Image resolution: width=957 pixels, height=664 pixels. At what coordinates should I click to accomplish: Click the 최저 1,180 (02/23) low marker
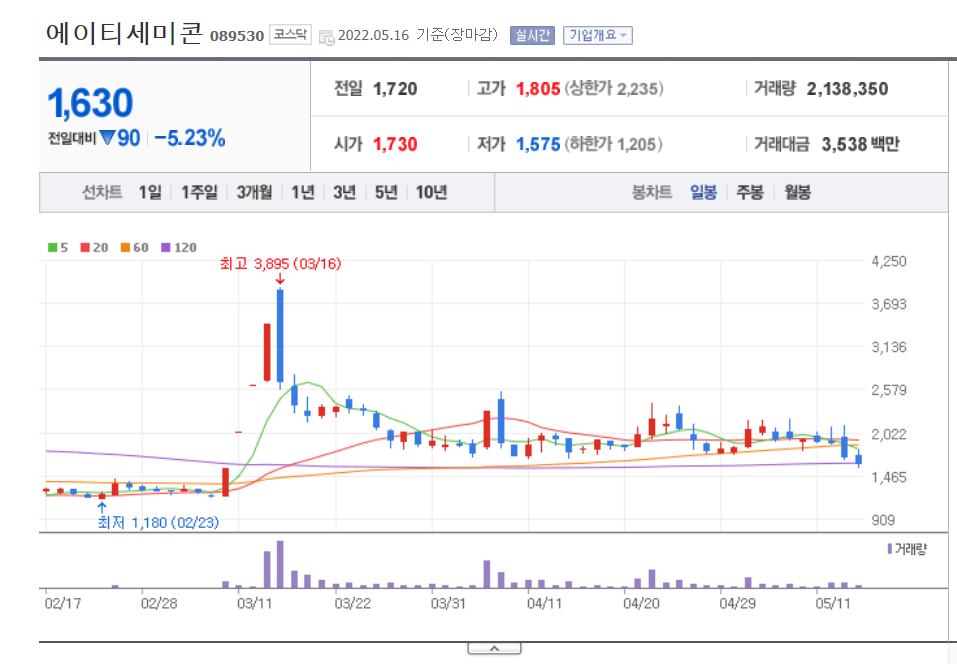pos(158,522)
